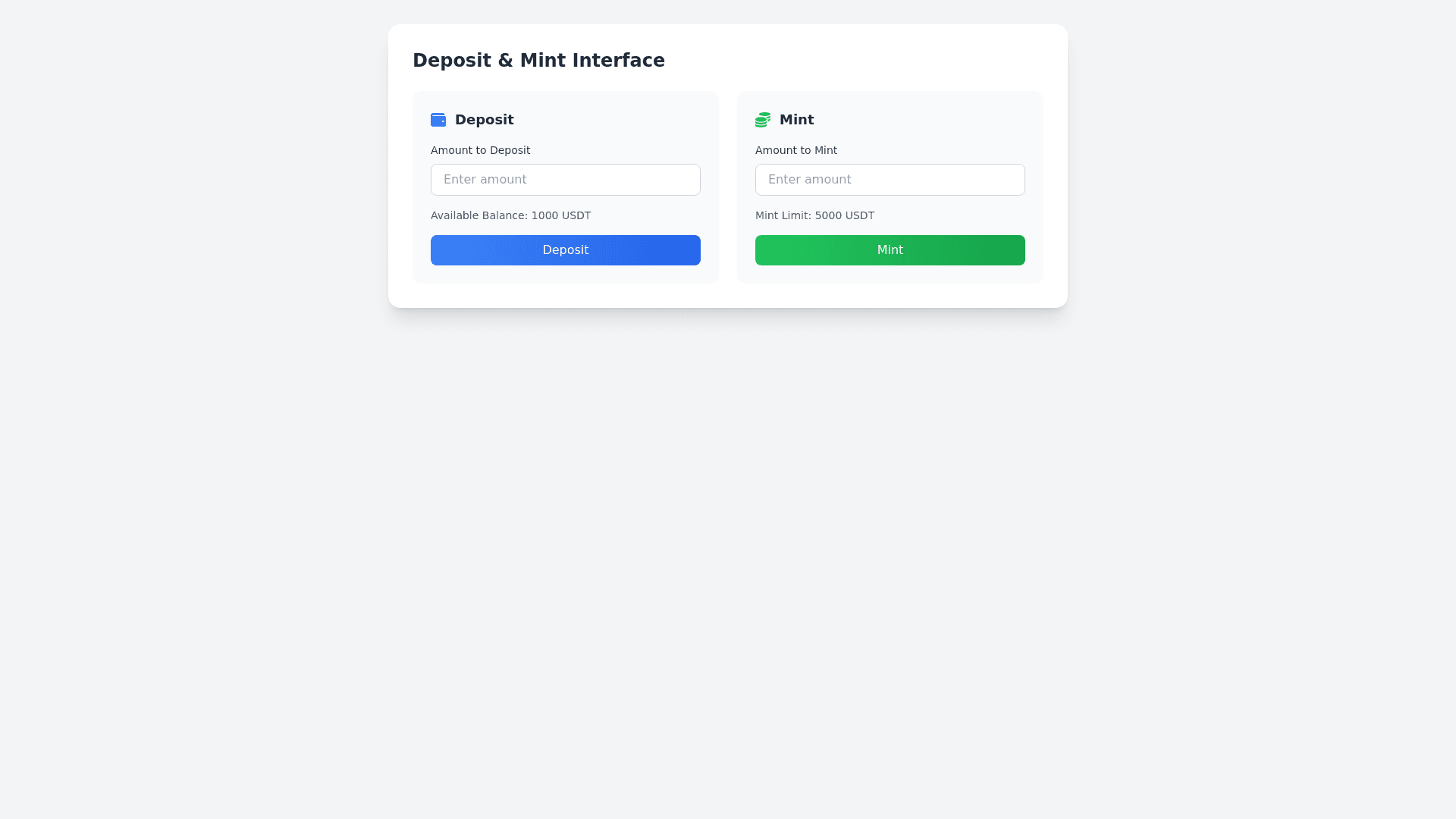Focus the Amount to Mint input field

pos(890,180)
